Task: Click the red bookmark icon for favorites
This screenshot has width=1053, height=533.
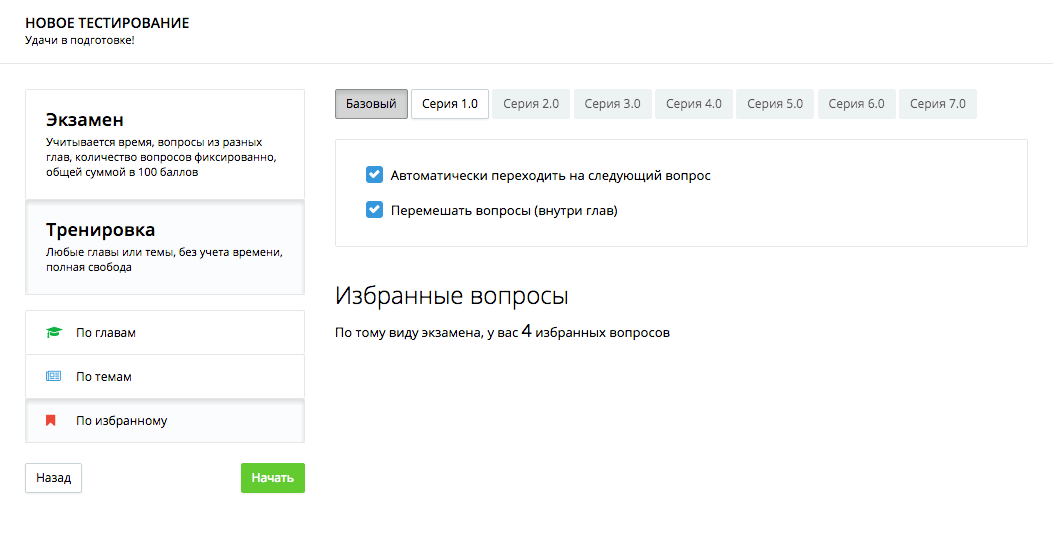Action: click(51, 421)
